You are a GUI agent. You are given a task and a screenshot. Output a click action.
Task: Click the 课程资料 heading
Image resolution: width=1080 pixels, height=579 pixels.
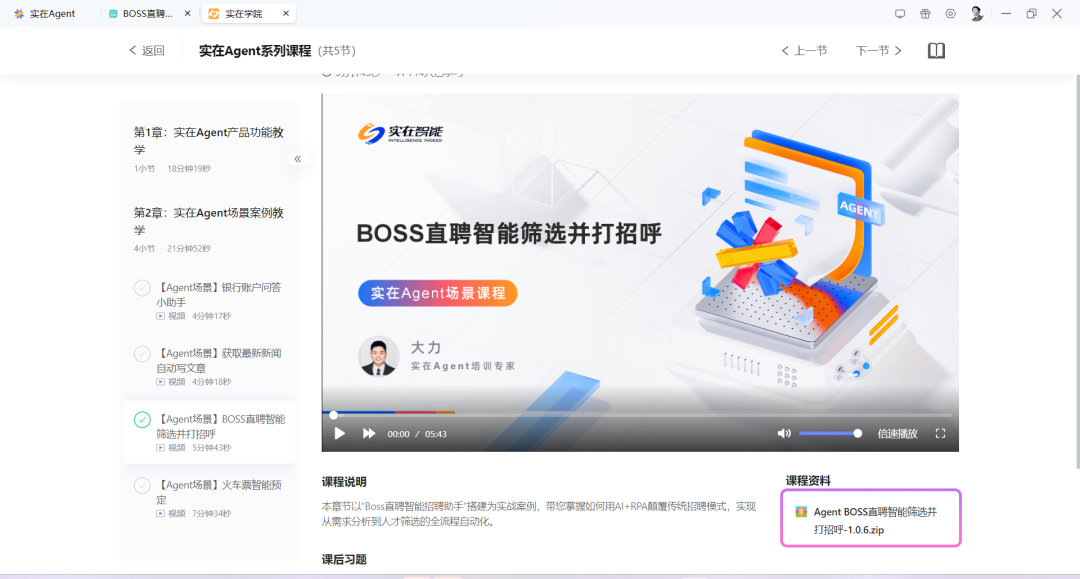tap(808, 481)
